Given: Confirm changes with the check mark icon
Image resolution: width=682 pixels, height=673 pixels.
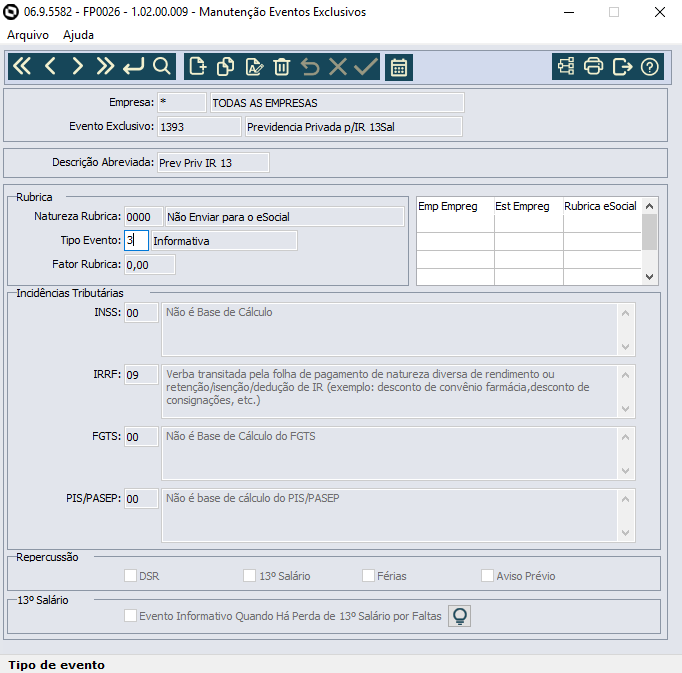Looking at the screenshot, I should 365,67.
